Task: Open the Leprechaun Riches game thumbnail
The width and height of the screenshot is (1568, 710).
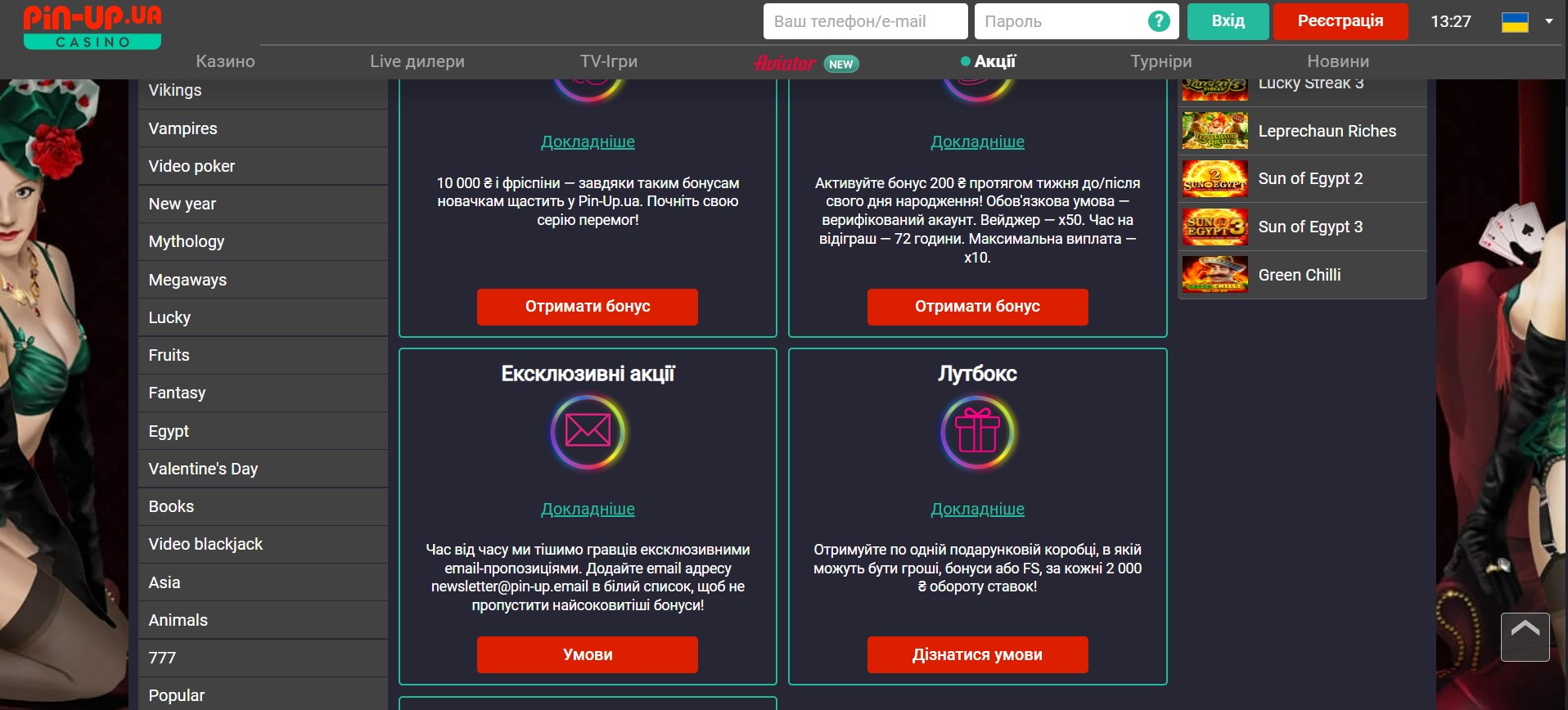Action: tap(1214, 131)
